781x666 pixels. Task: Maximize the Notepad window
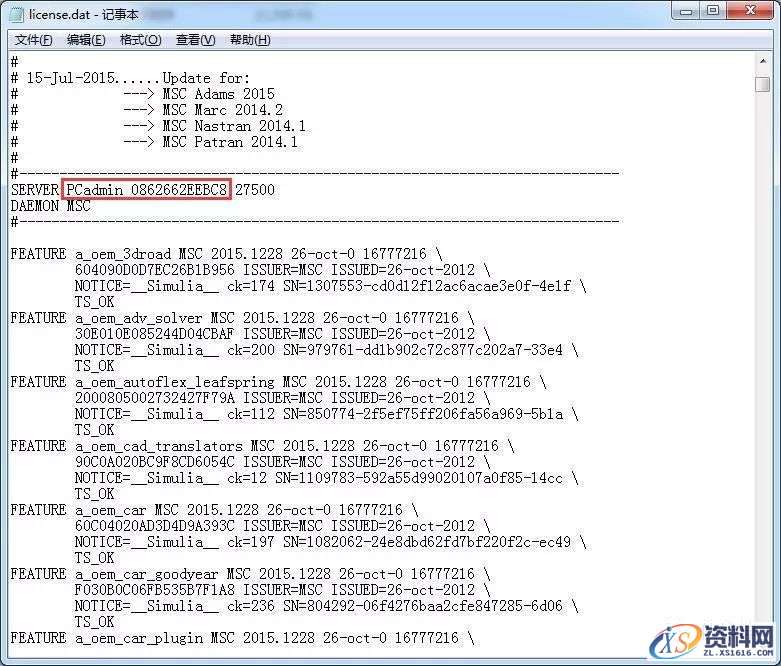pos(713,10)
